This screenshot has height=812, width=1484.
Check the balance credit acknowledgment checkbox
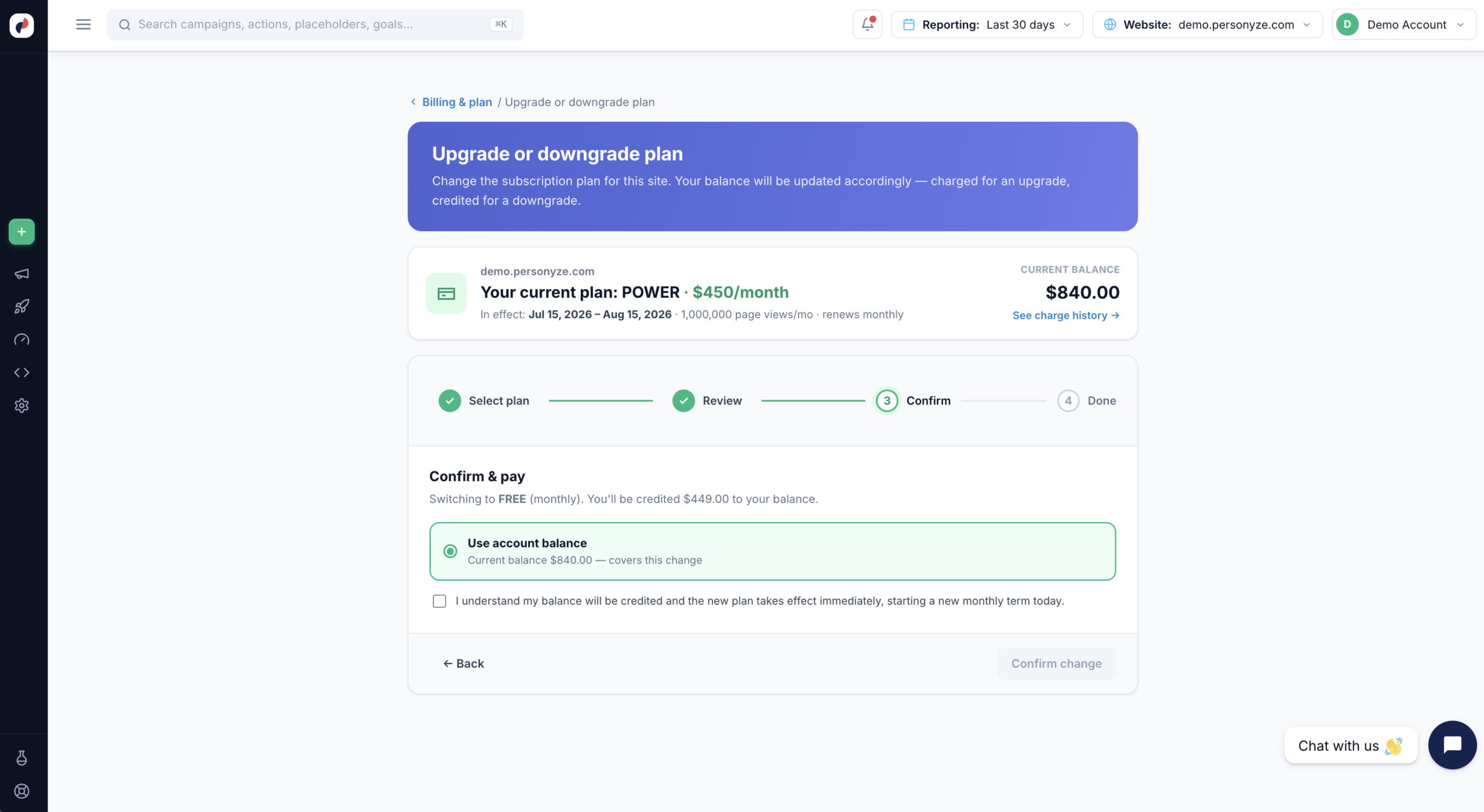tap(439, 601)
